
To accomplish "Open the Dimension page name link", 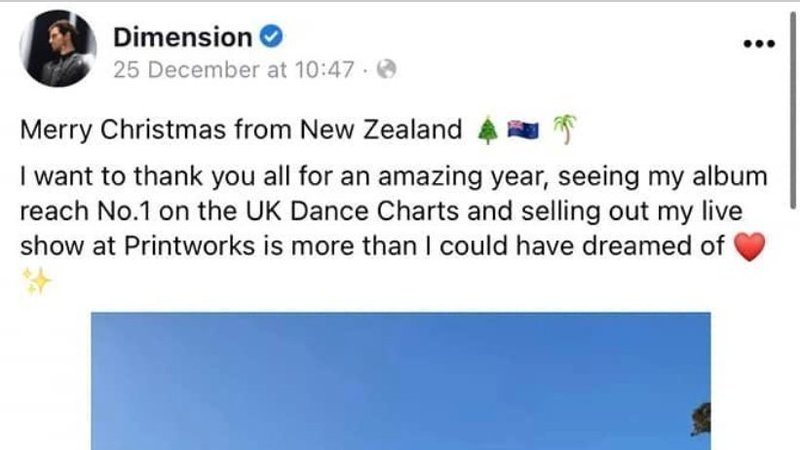I will click(181, 38).
